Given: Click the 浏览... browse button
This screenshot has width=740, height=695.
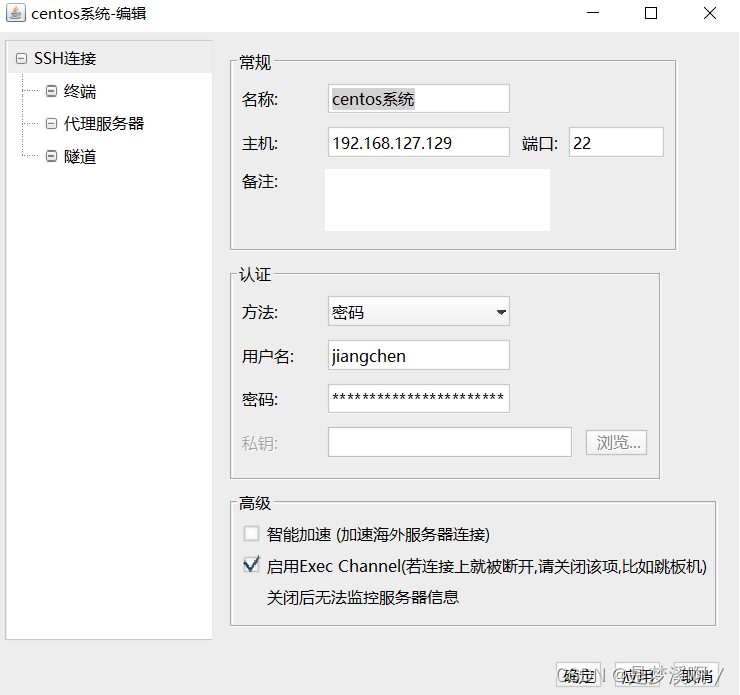Looking at the screenshot, I should coord(616,443).
